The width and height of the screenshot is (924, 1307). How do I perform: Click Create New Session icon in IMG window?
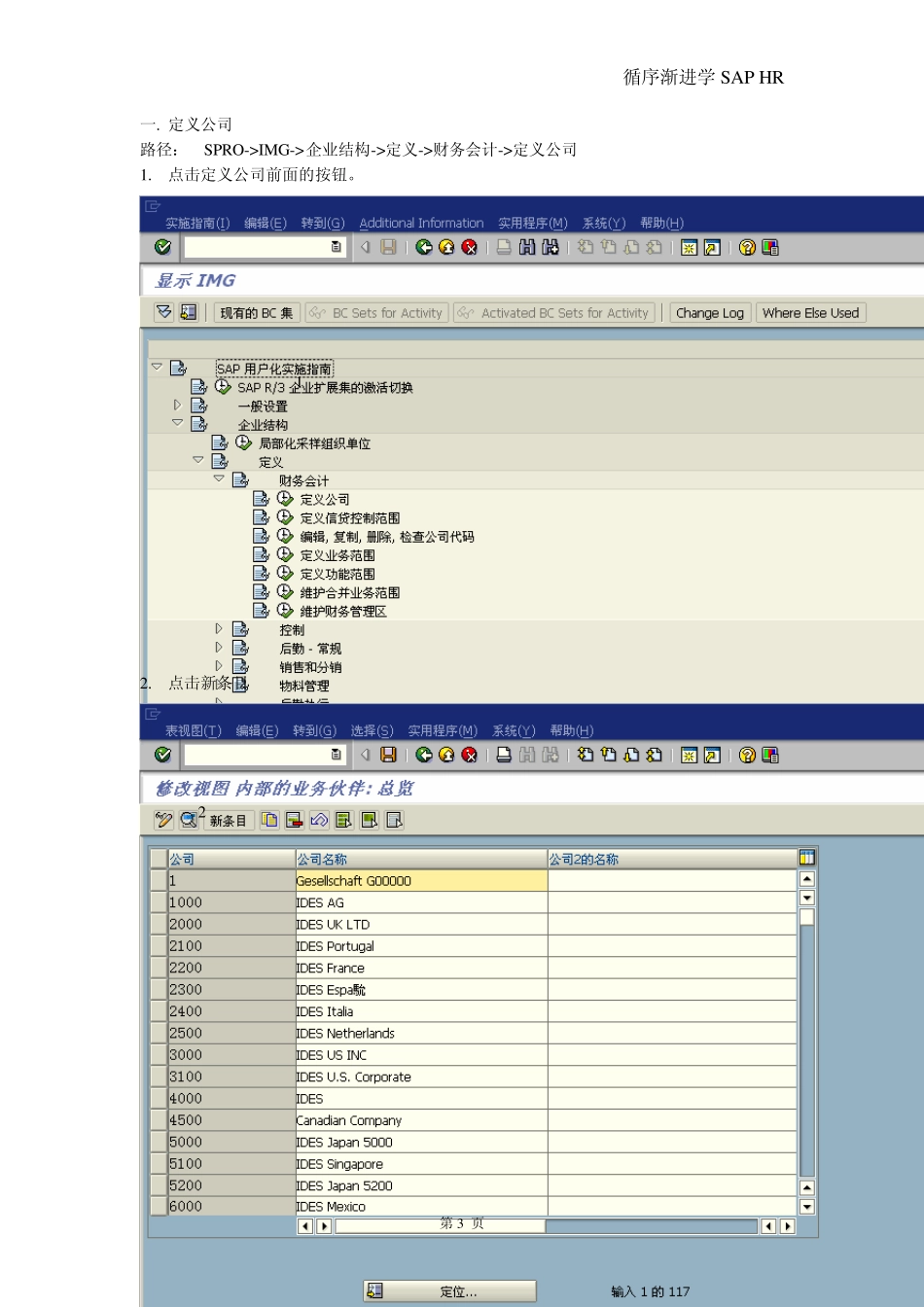689,247
